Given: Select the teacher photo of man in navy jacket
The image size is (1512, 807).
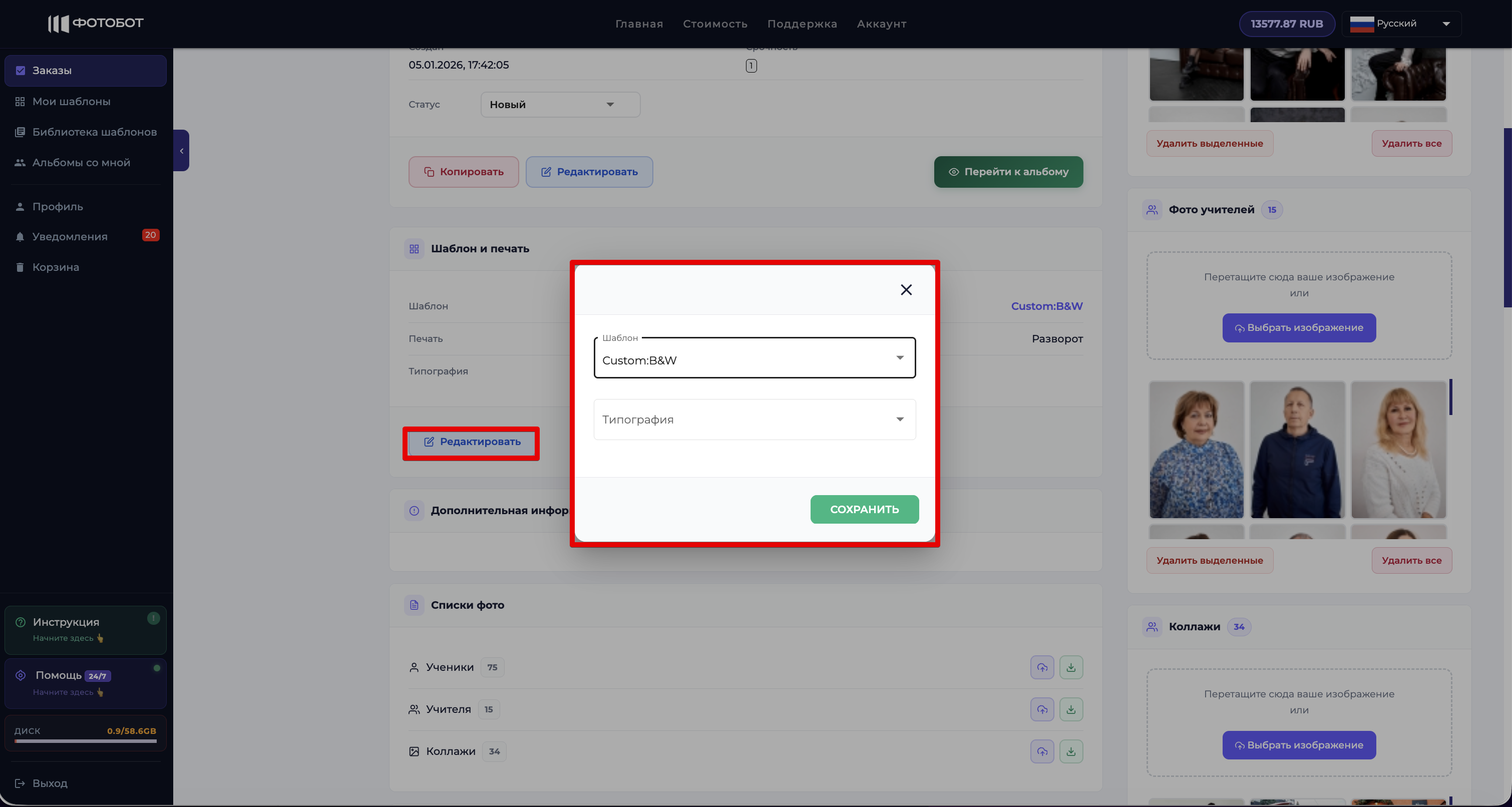Looking at the screenshot, I should point(1297,450).
